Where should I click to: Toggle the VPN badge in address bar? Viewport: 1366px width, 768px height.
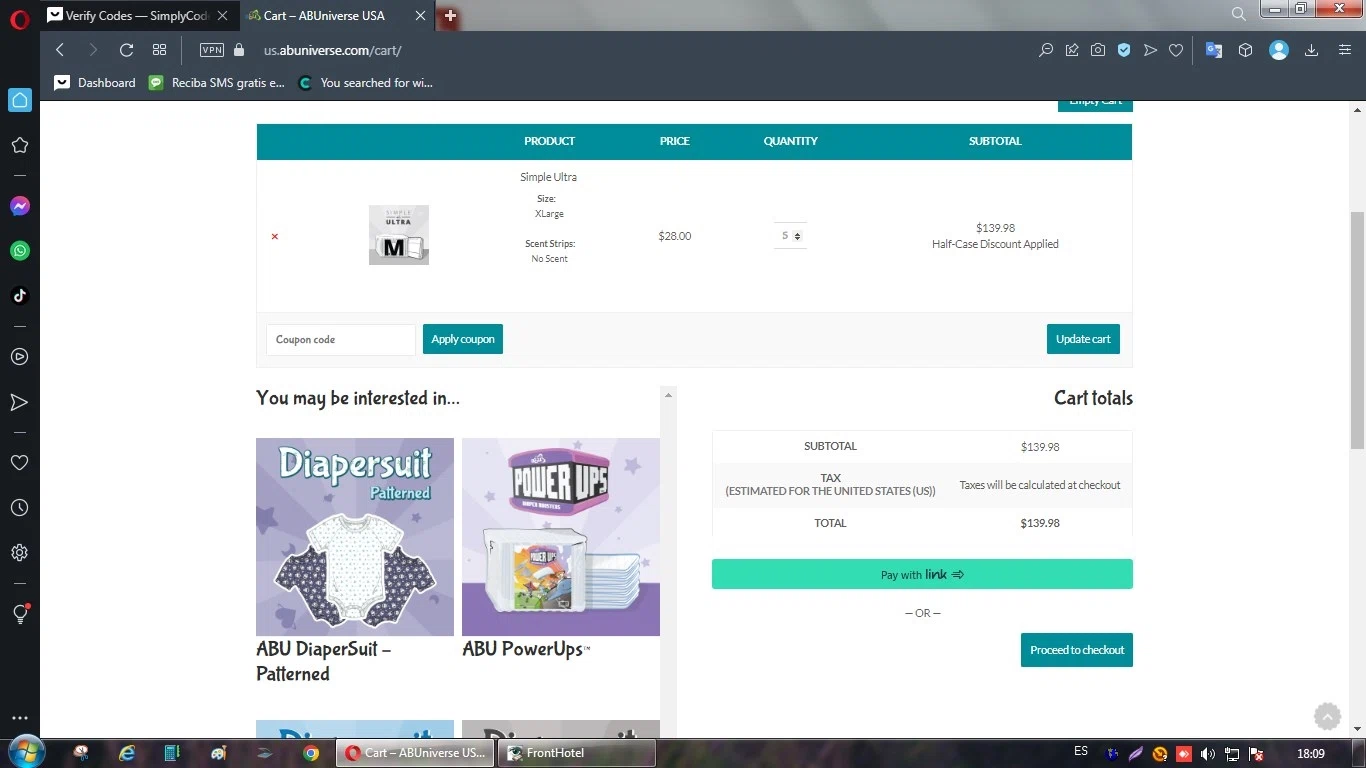(212, 50)
